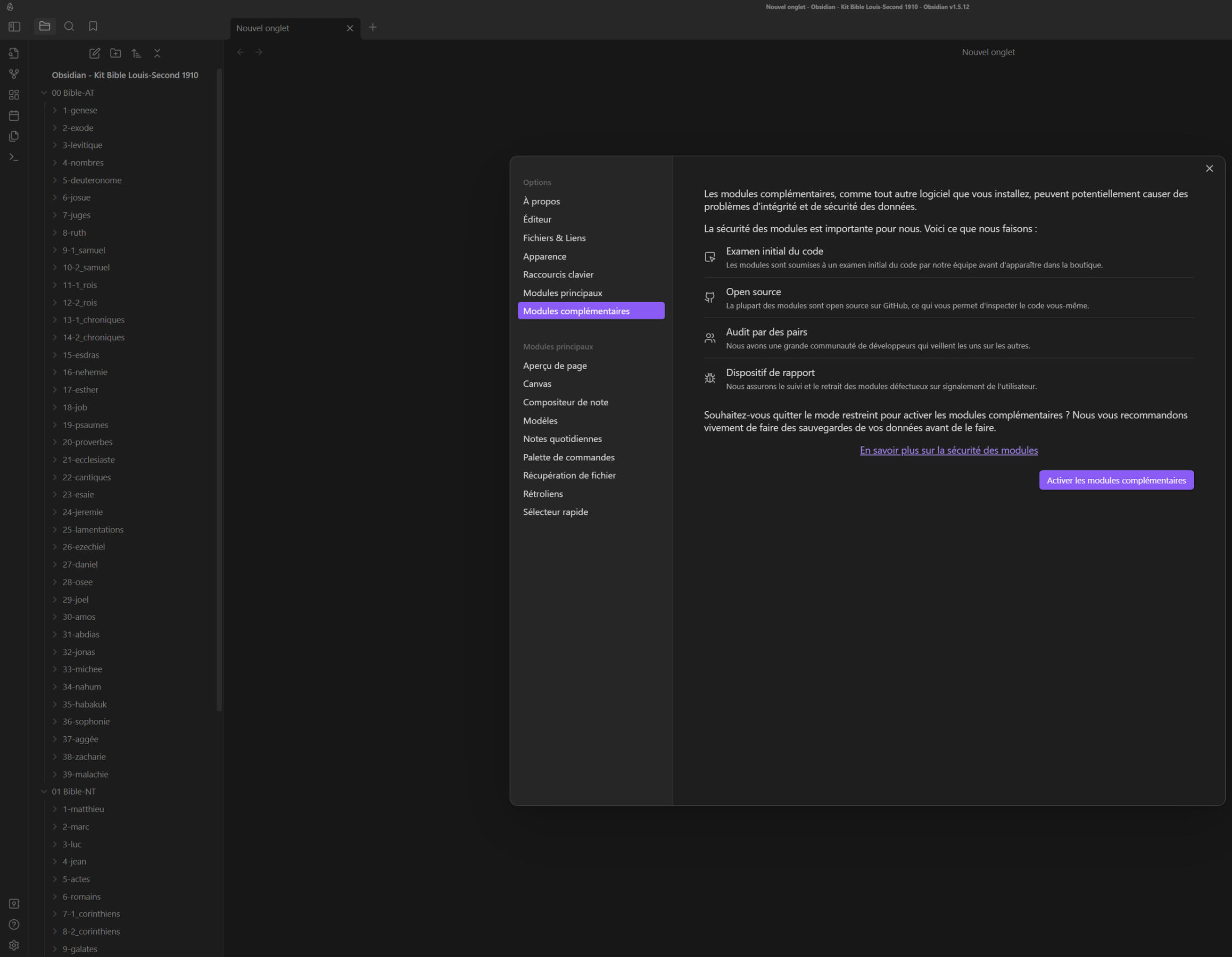Open the module security learn-more link
The image size is (1232, 957).
point(948,450)
